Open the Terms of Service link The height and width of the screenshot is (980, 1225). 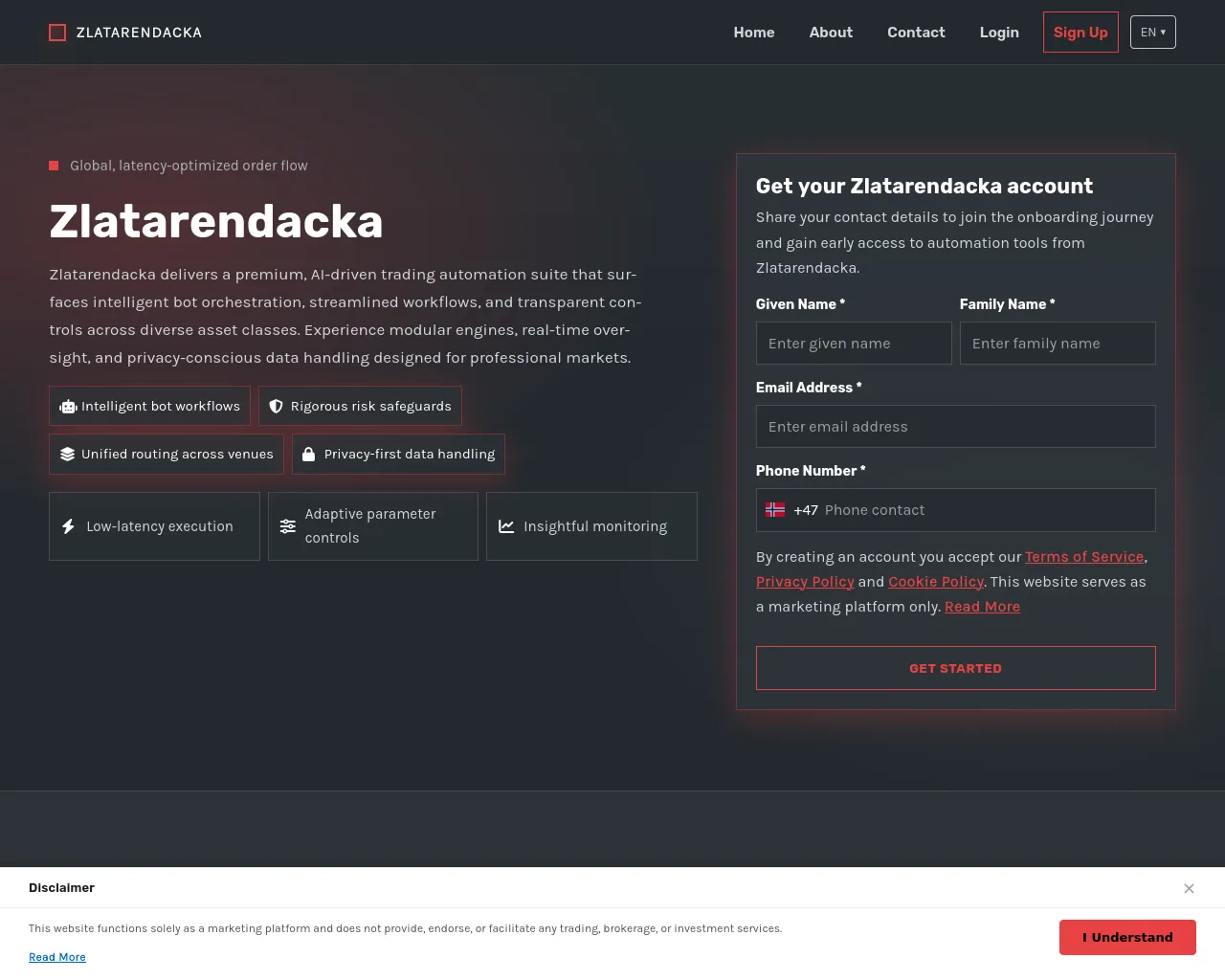pyautogui.click(x=1084, y=557)
